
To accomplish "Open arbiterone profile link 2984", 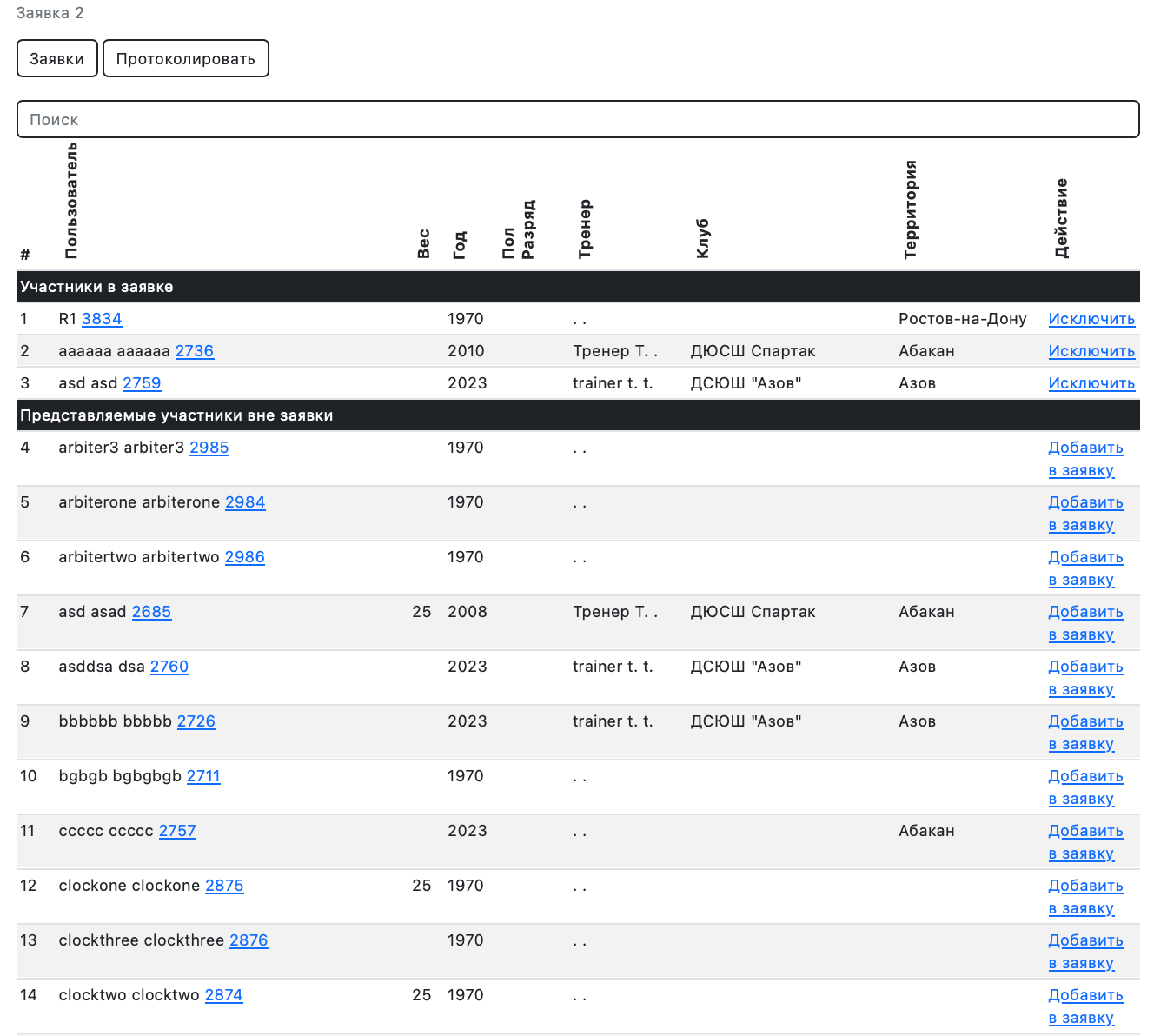I will point(245,502).
